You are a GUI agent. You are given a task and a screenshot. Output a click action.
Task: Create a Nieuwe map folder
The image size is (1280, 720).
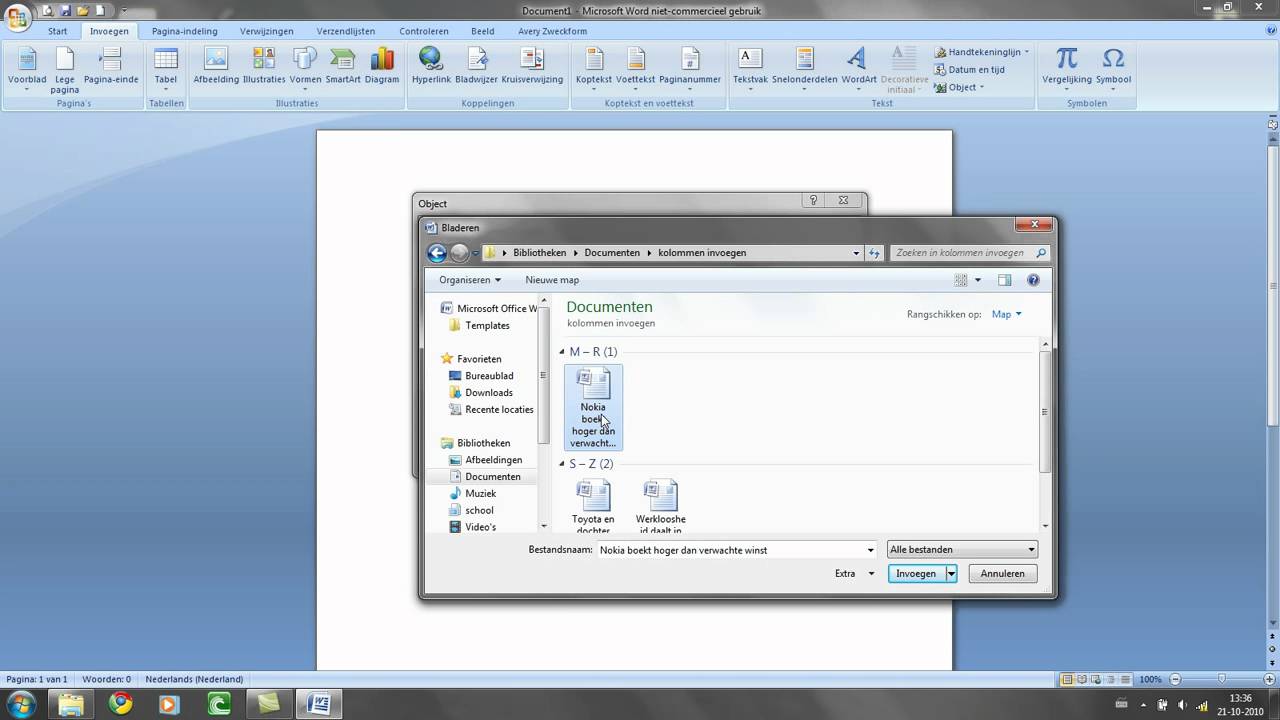(x=552, y=280)
